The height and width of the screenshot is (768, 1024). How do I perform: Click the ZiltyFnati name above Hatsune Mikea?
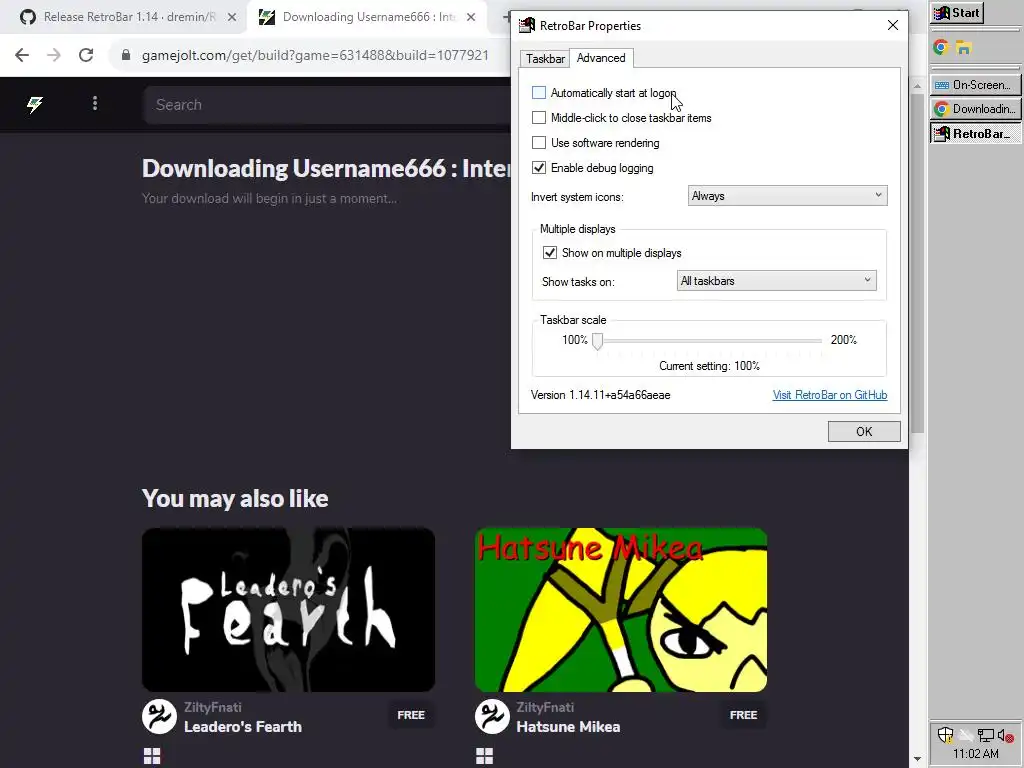point(545,707)
